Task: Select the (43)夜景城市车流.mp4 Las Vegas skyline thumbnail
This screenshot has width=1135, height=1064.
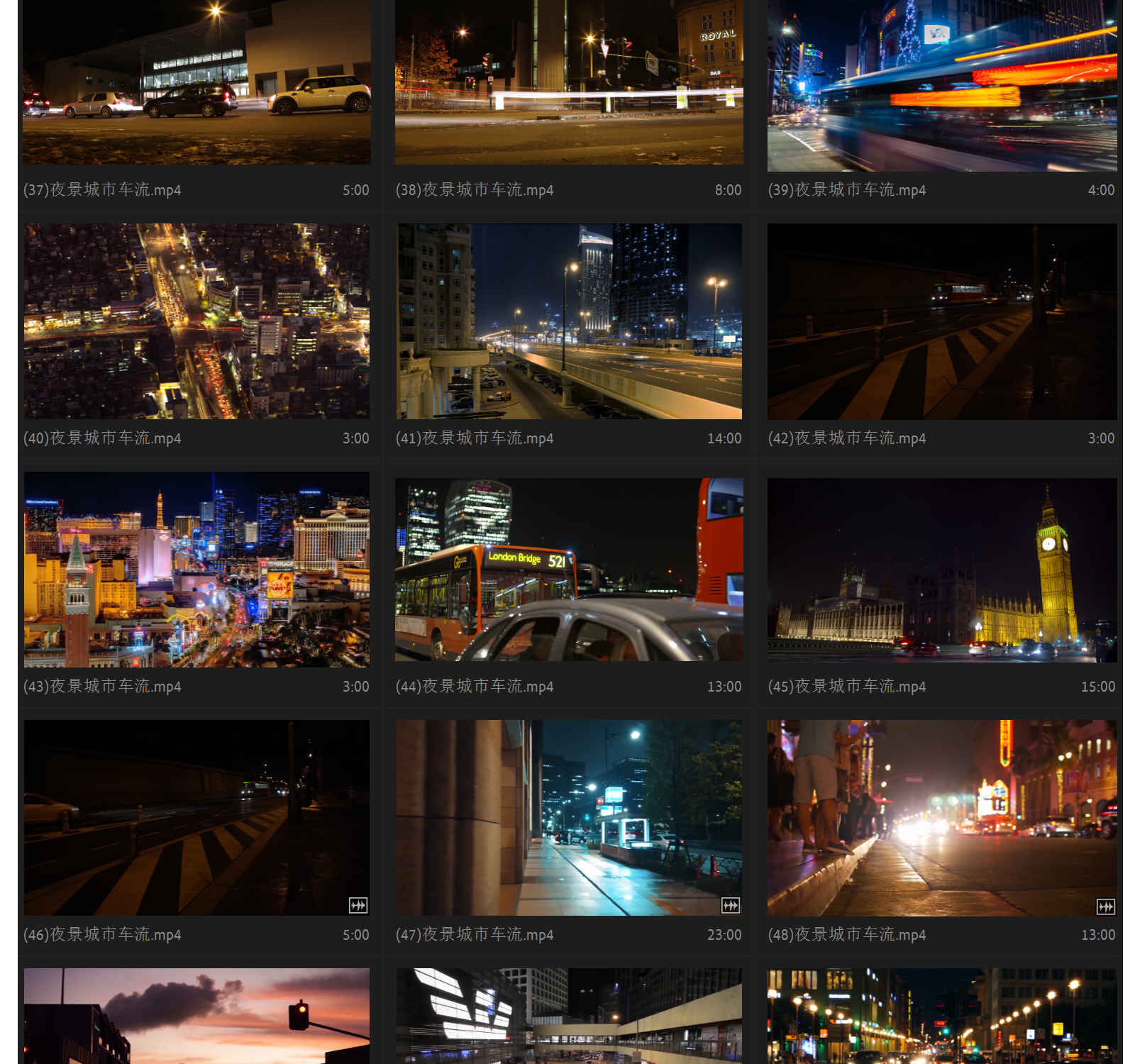Action: 196,570
